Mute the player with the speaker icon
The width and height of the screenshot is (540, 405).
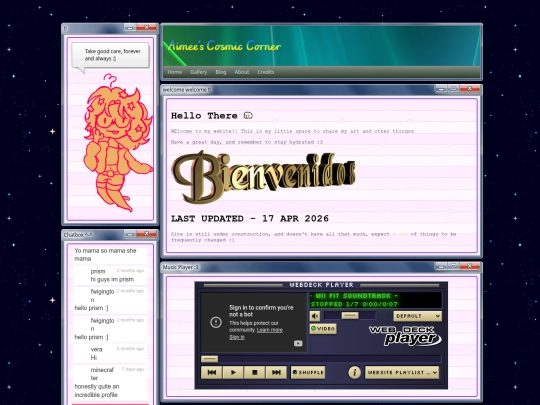coord(315,316)
